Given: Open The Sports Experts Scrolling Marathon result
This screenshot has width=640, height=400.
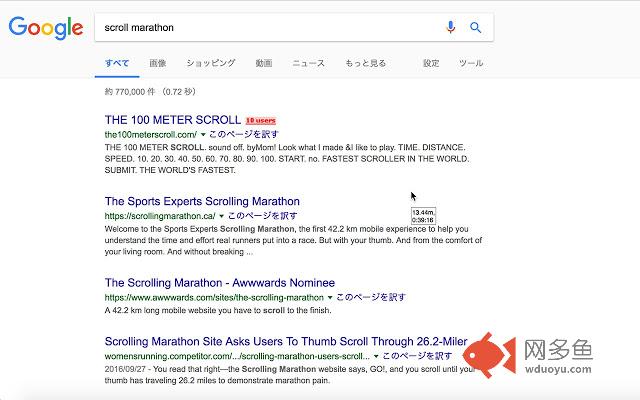Looking at the screenshot, I should tap(202, 201).
